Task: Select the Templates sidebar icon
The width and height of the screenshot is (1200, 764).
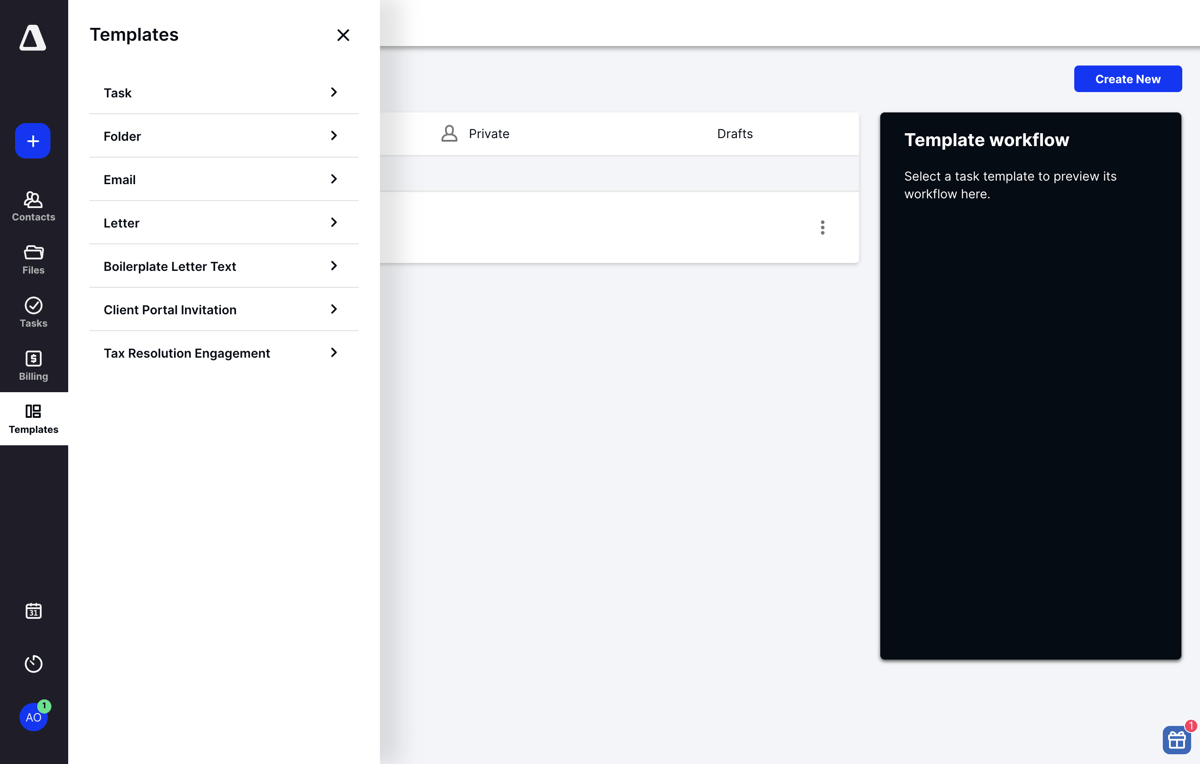Action: (33, 417)
